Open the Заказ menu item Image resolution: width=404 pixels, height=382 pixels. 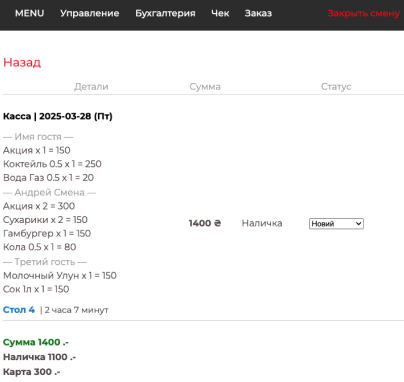pos(258,13)
